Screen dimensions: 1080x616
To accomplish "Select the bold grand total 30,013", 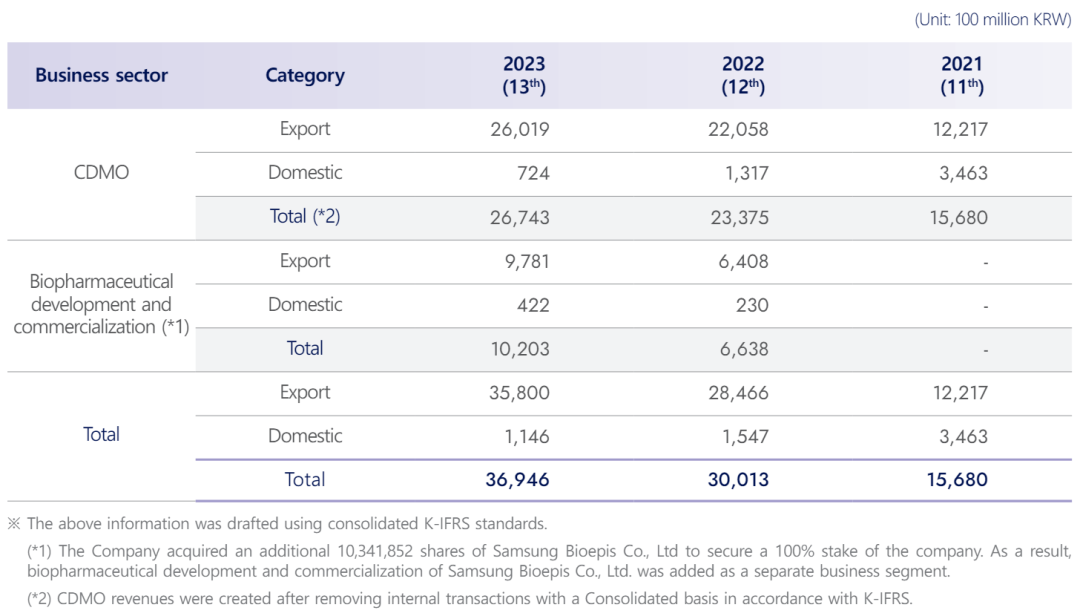I will tap(737, 480).
